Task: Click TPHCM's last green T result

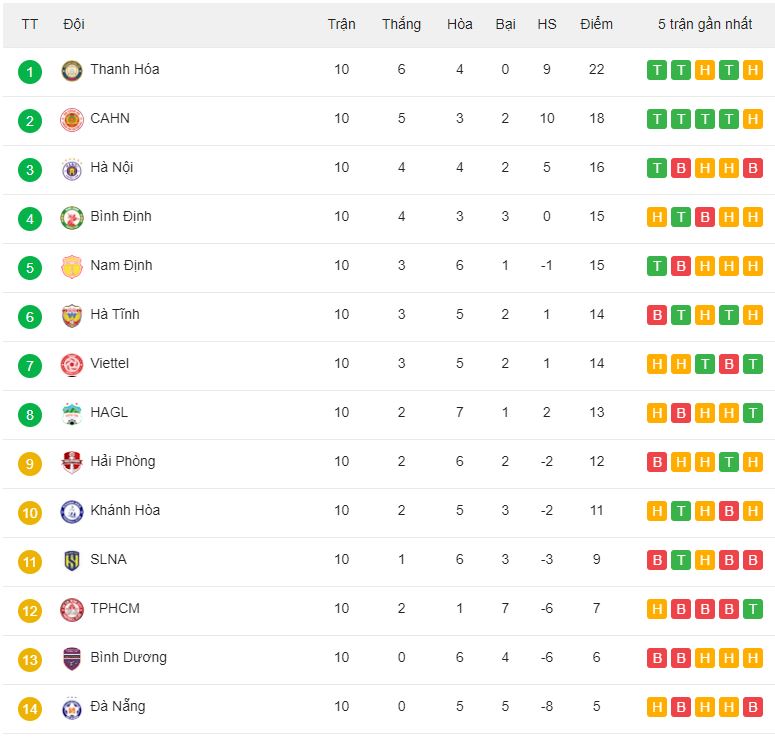Action: (x=753, y=609)
